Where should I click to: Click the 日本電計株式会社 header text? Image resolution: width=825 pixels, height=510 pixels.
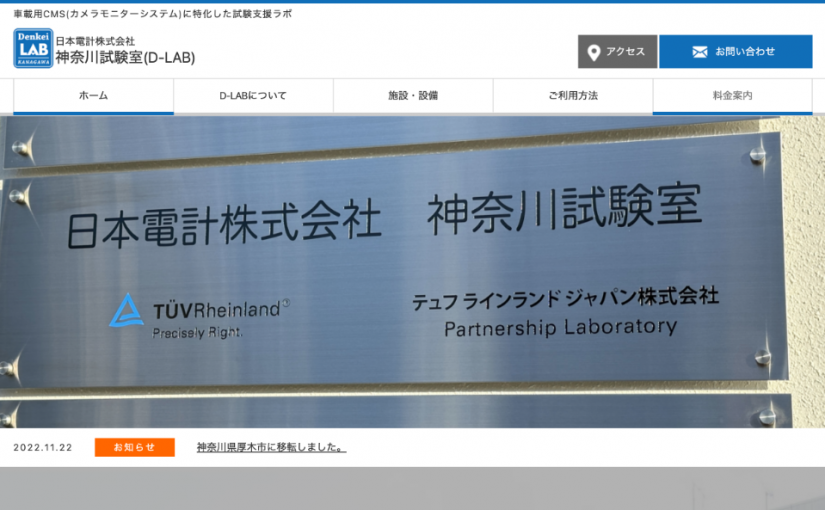click(95, 41)
